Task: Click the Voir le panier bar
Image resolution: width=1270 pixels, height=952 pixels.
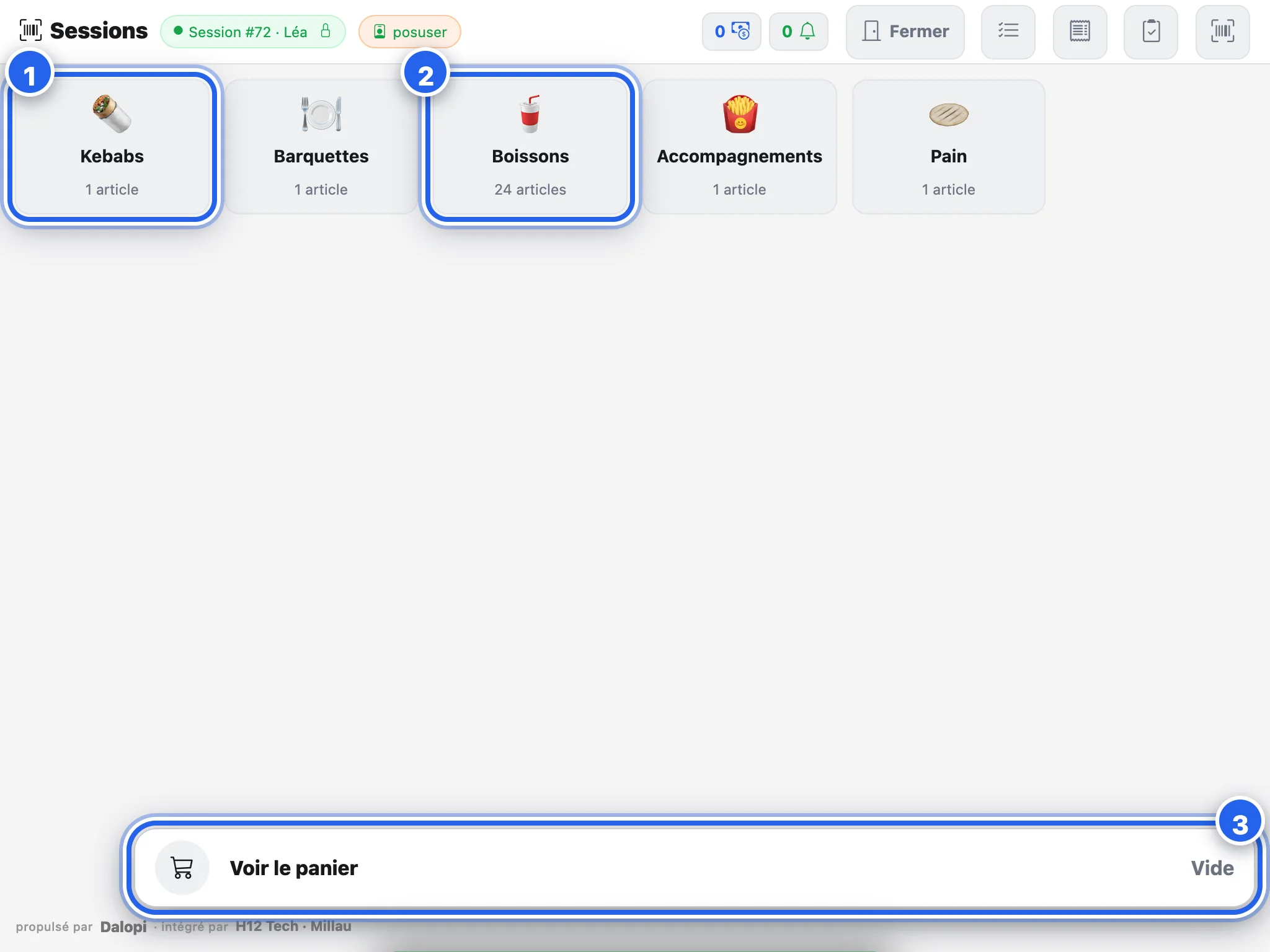Action: [x=695, y=868]
